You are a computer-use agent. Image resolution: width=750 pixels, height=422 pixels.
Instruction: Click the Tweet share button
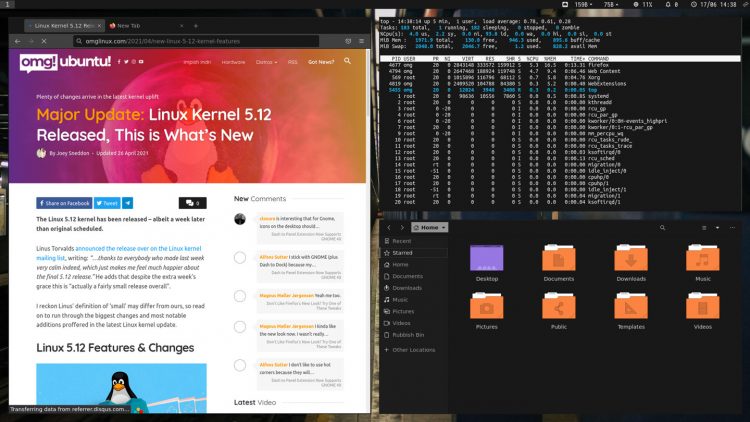(x=107, y=203)
